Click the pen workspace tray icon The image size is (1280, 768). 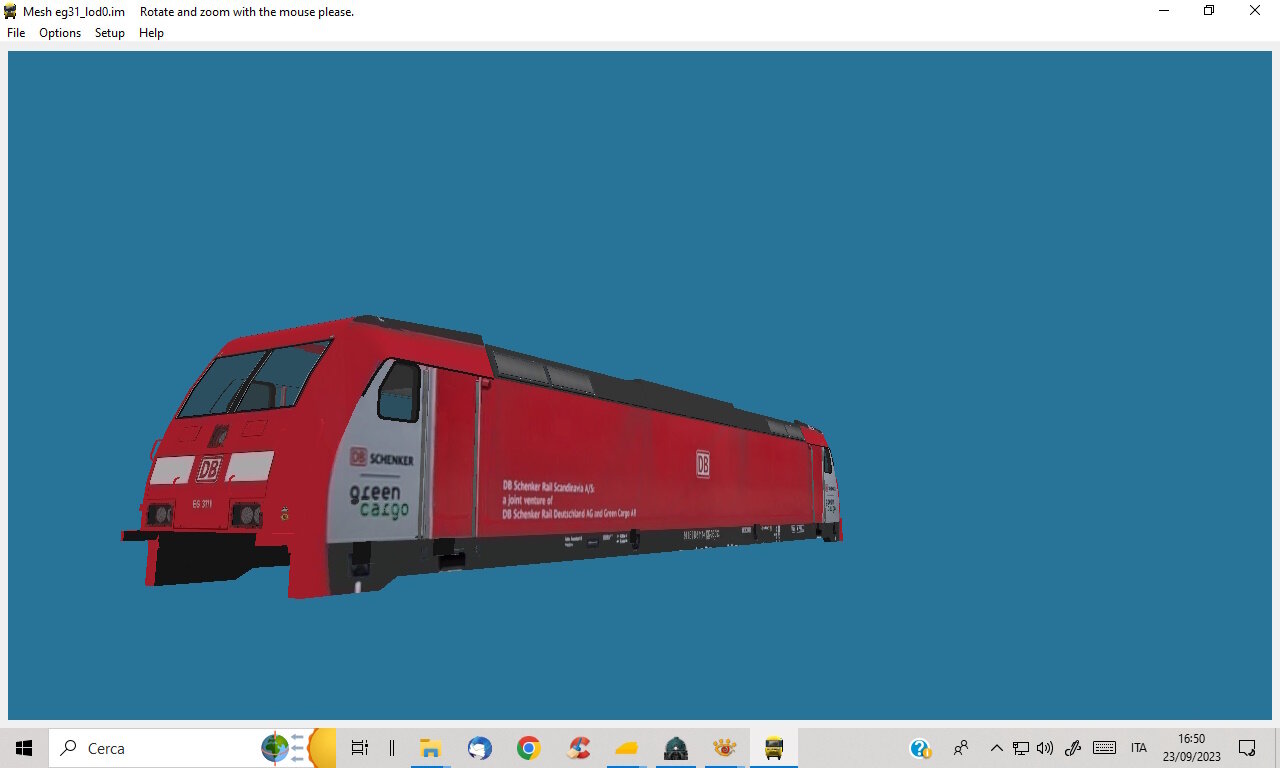coord(1073,748)
